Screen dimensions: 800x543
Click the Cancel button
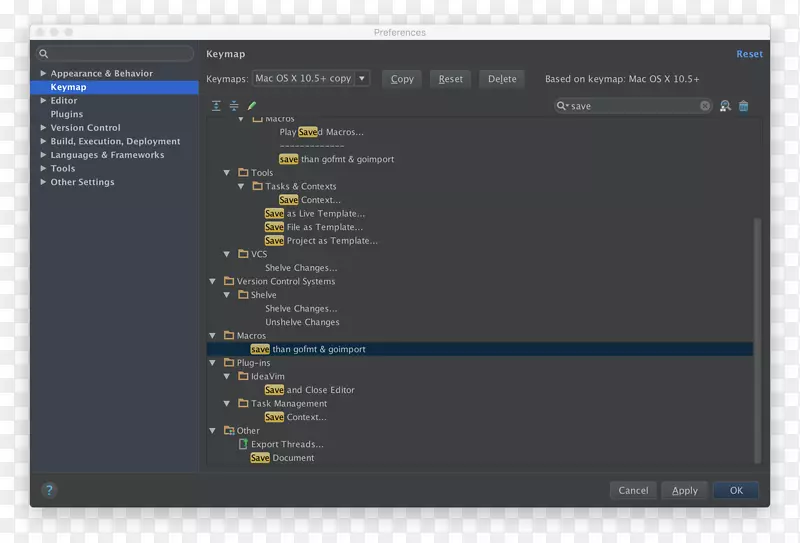click(x=633, y=490)
